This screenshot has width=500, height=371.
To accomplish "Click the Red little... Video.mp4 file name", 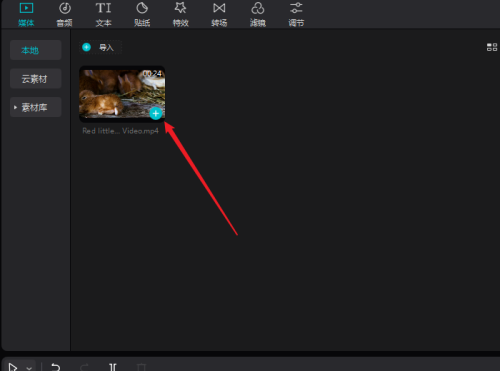I will [120, 131].
